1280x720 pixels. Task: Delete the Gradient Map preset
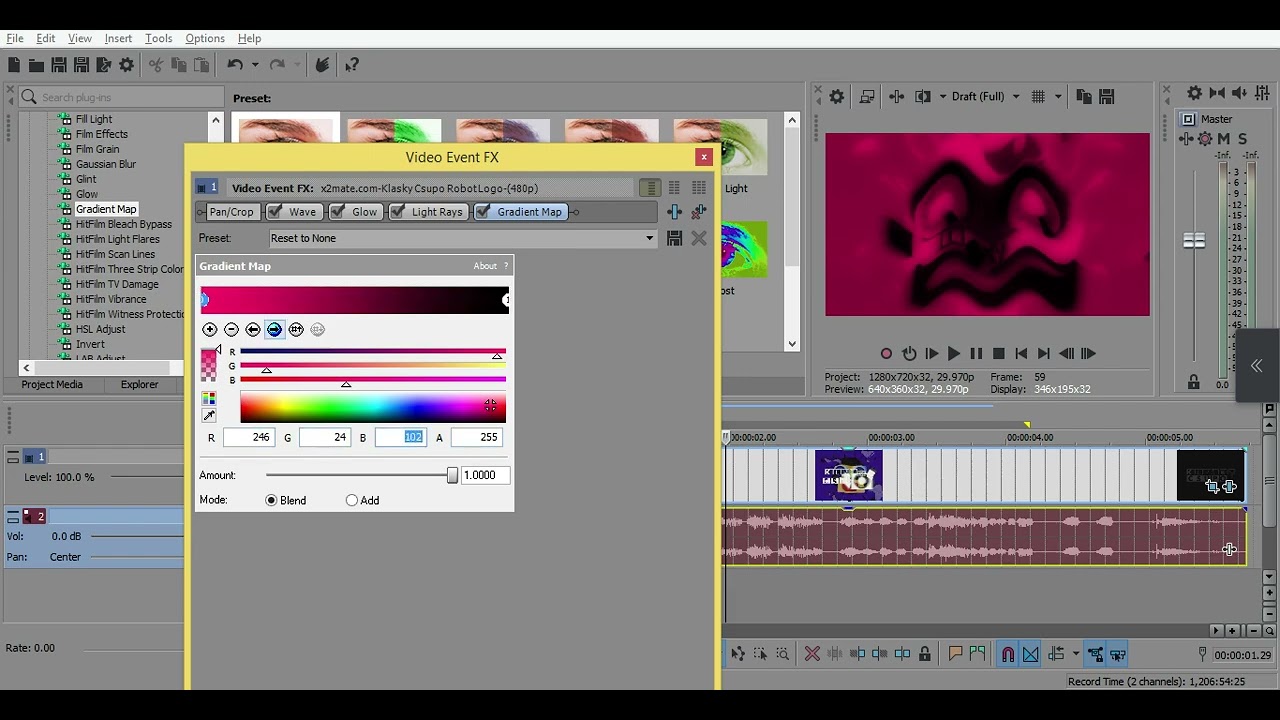click(698, 238)
